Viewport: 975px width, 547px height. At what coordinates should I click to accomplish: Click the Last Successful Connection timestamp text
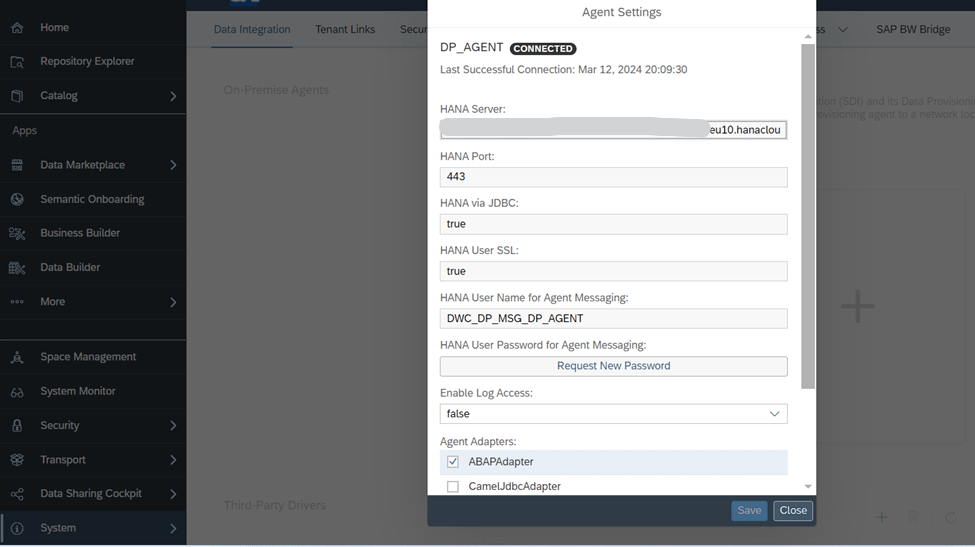563,70
